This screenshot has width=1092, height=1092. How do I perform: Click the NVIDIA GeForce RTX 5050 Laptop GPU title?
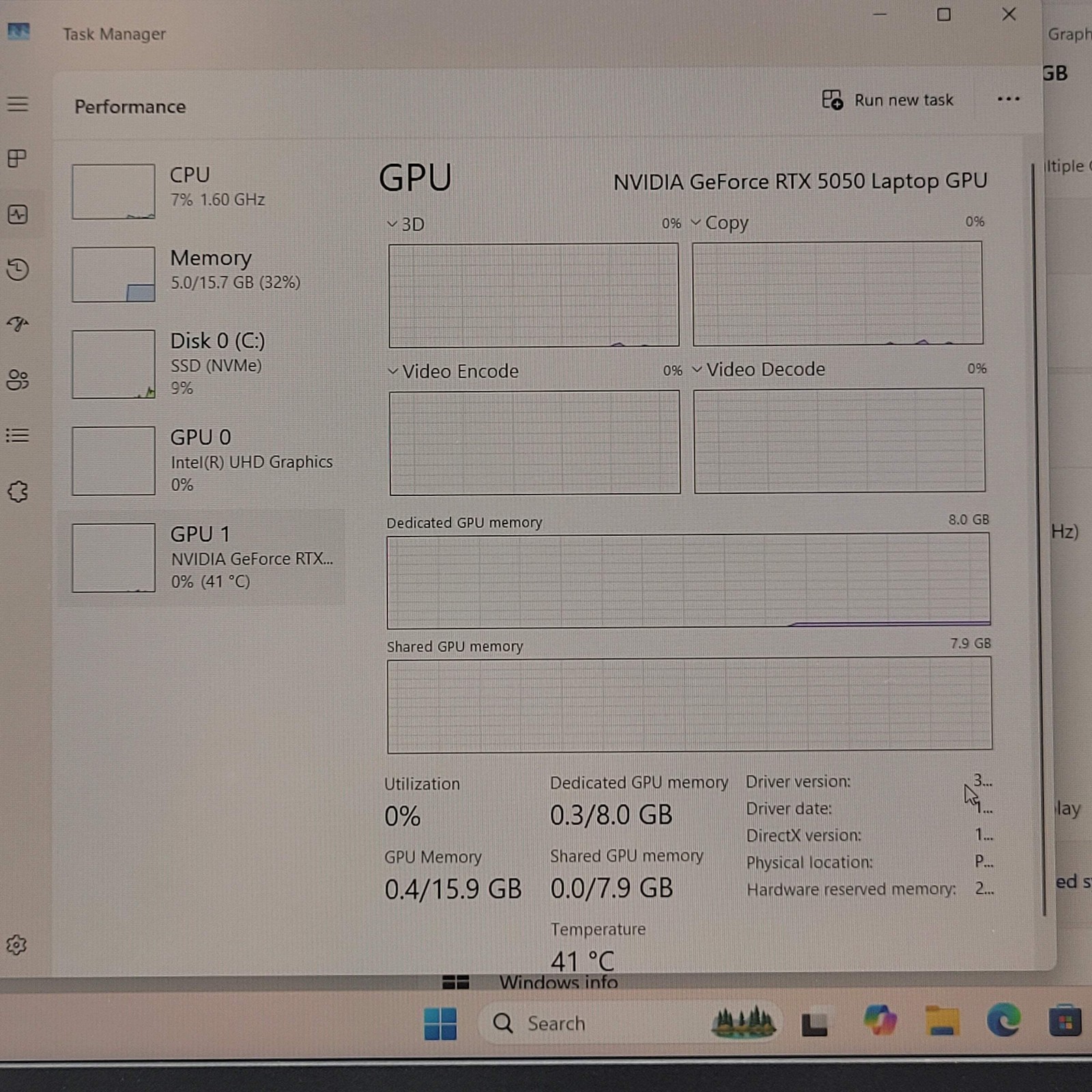(x=800, y=182)
